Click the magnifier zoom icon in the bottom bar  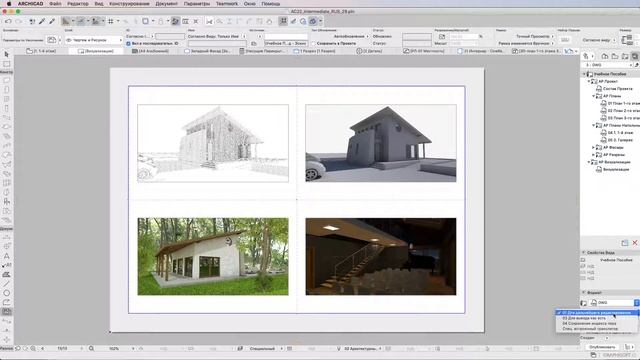(x=91, y=349)
